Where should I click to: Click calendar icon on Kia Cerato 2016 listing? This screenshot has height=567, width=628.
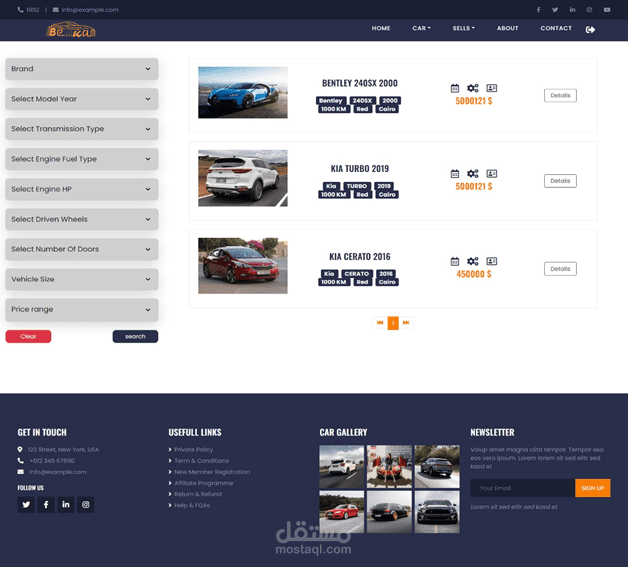(x=455, y=261)
